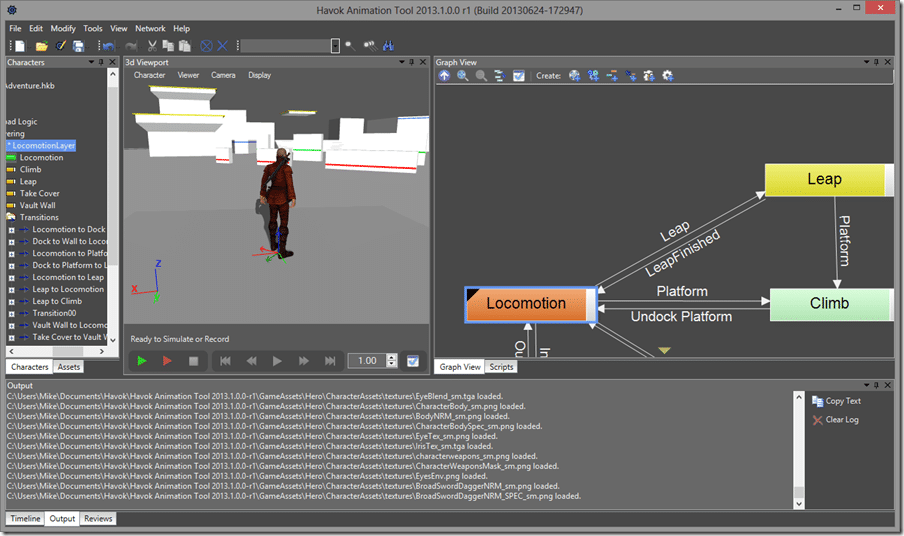
Task: Skip to the end of animation
Action: click(330, 361)
